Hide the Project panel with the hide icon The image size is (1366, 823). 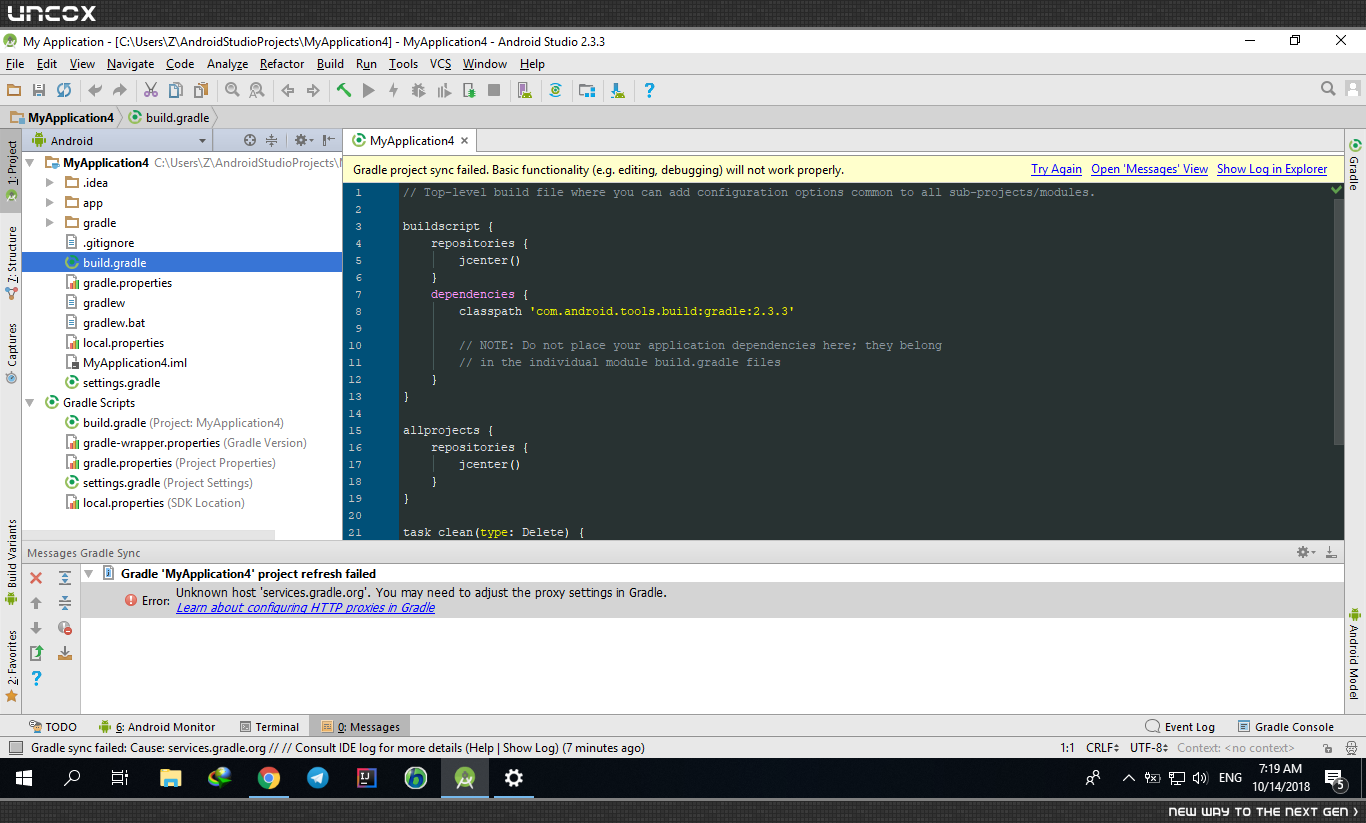(x=329, y=141)
